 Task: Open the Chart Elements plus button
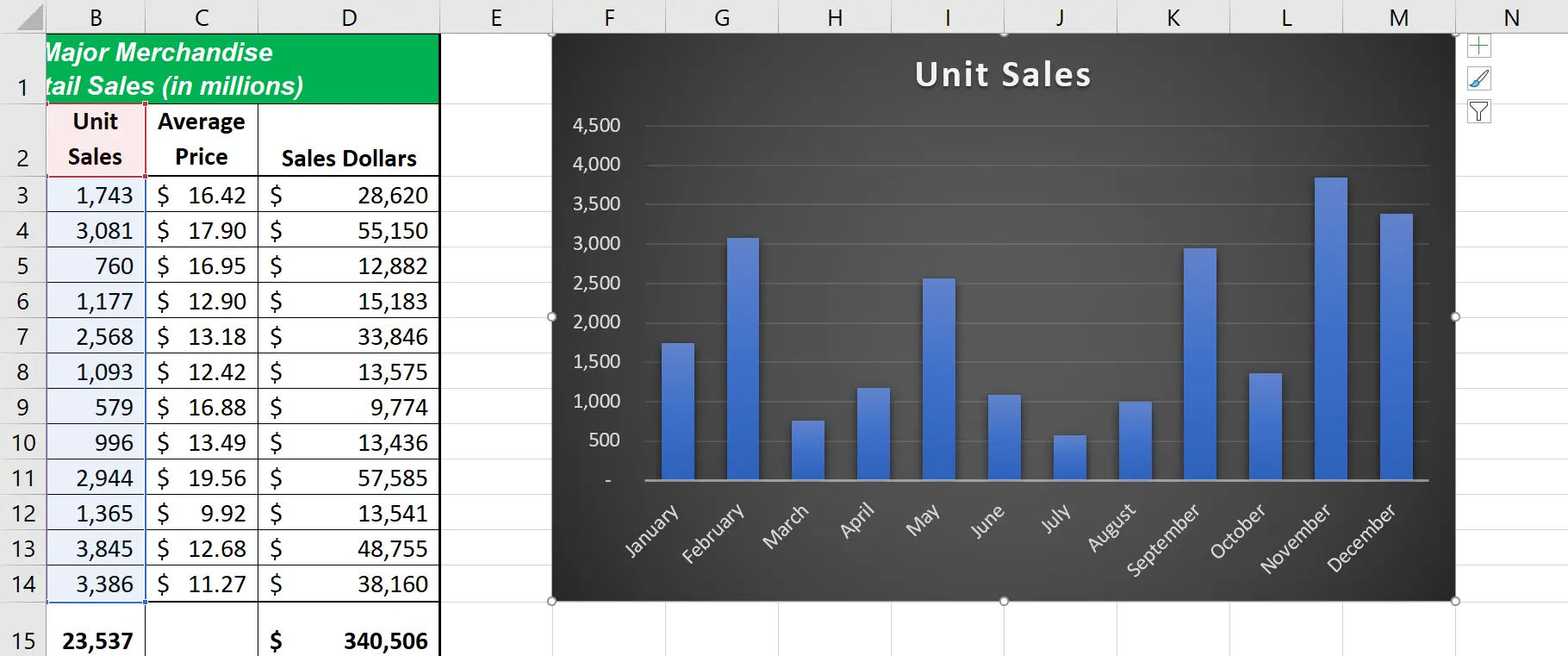1478,46
